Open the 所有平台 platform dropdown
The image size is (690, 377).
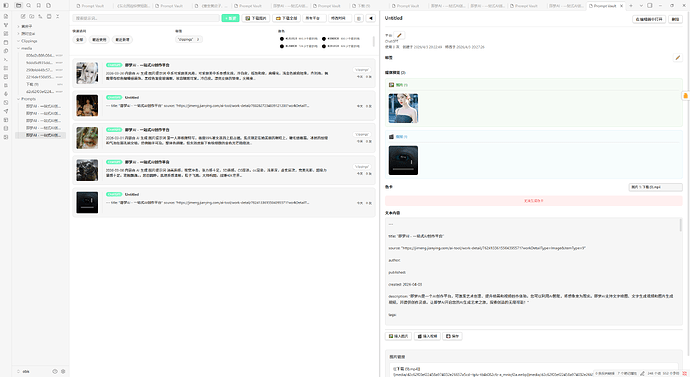click(314, 18)
